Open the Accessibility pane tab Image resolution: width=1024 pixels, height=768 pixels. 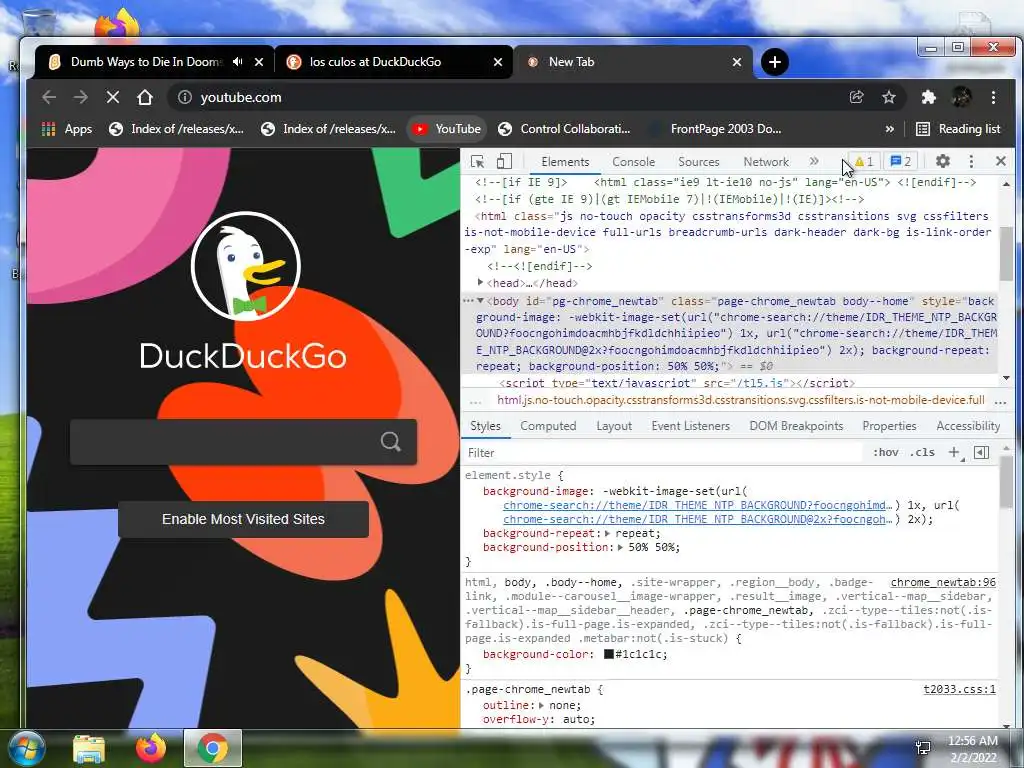click(x=968, y=426)
